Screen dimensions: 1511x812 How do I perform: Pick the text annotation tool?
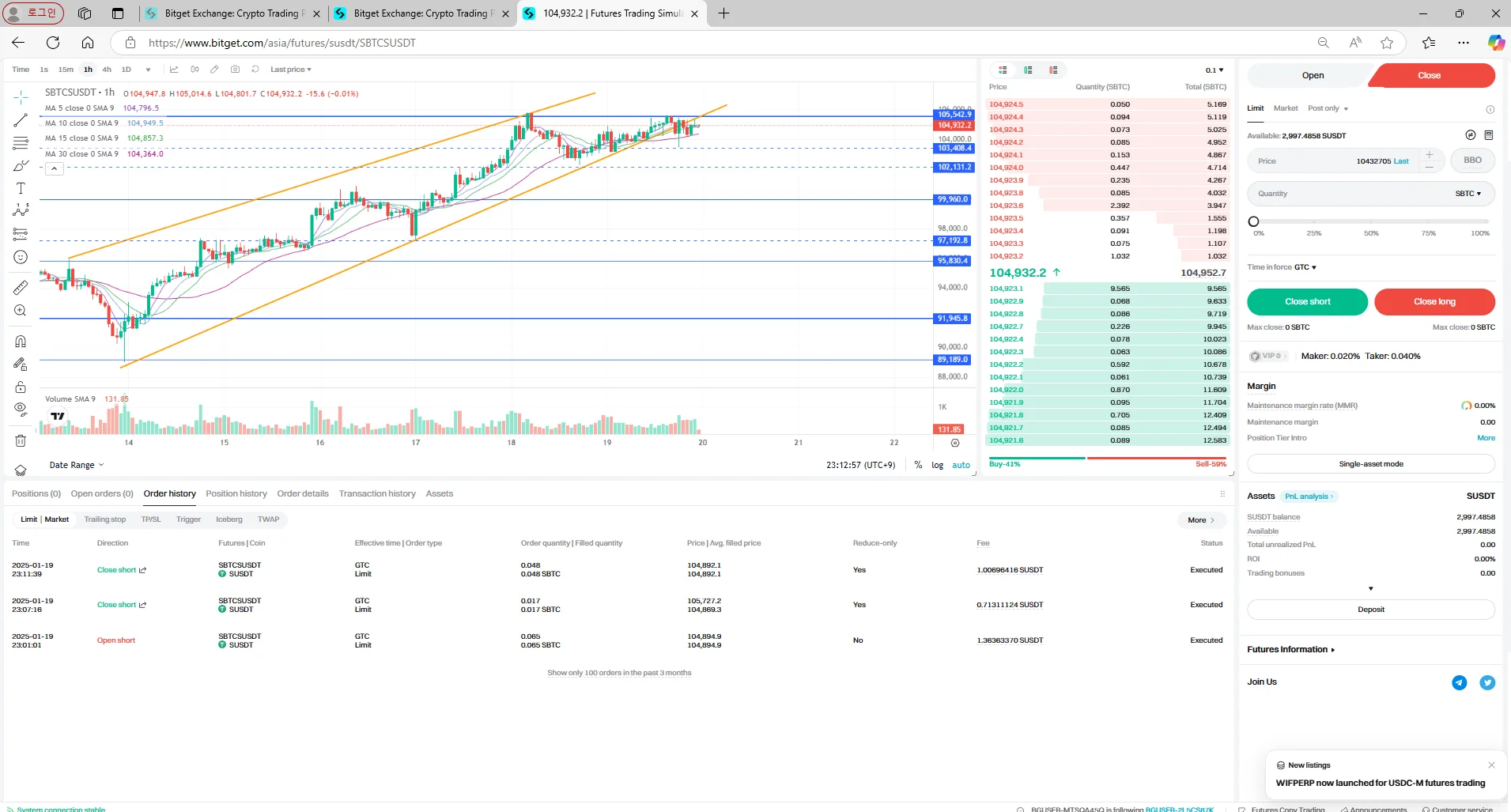click(21, 188)
